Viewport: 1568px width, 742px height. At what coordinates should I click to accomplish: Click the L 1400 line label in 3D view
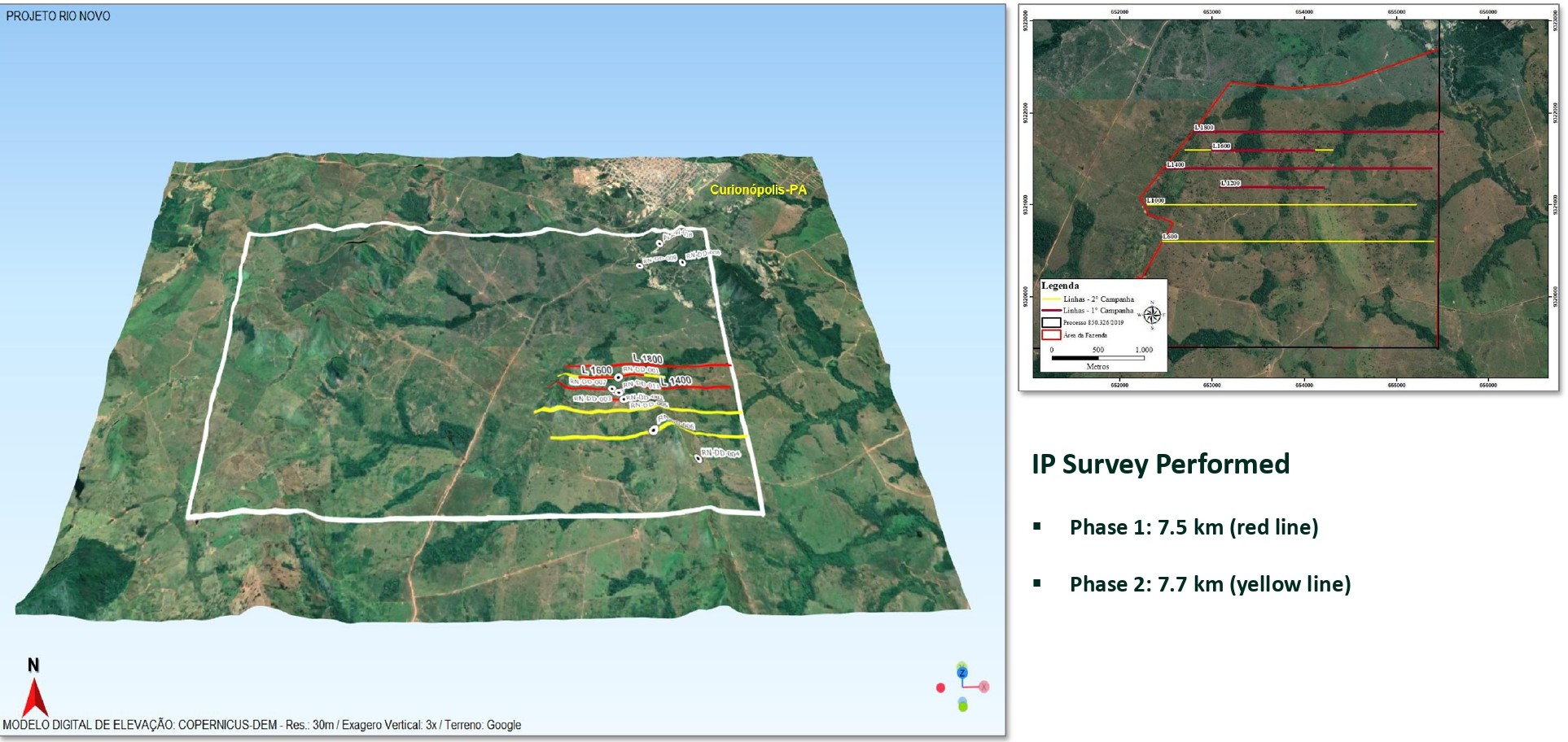(x=676, y=381)
